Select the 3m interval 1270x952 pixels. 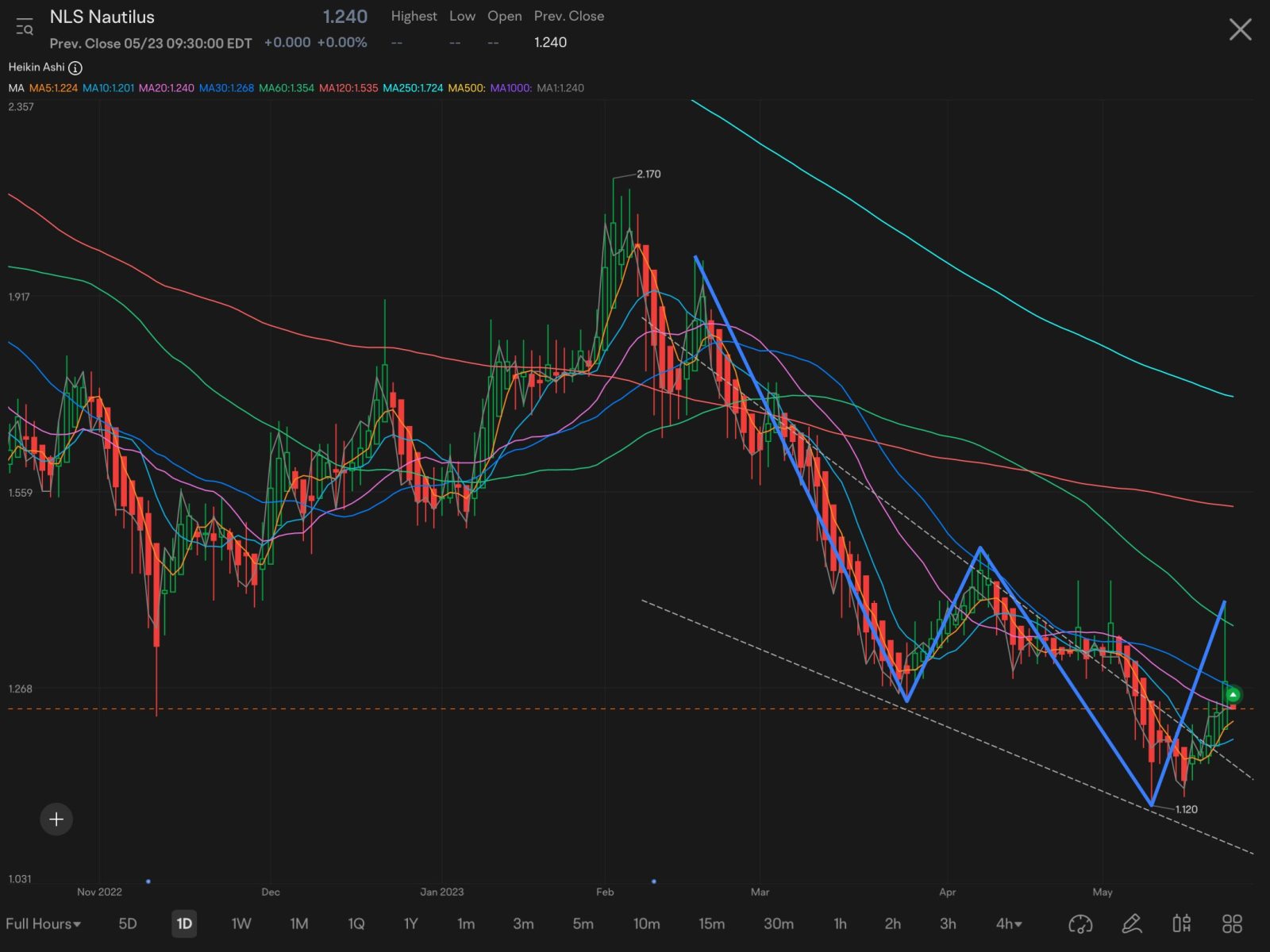tap(523, 923)
